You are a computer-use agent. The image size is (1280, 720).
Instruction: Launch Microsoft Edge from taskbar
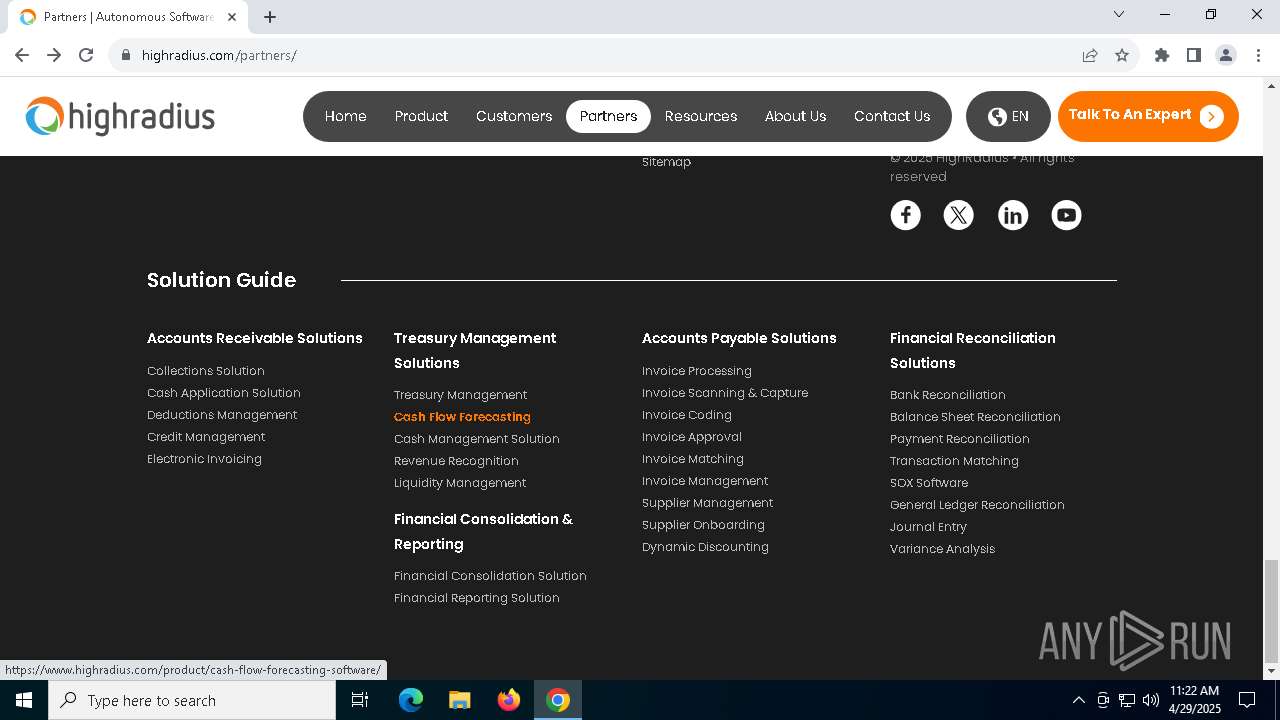(x=411, y=700)
